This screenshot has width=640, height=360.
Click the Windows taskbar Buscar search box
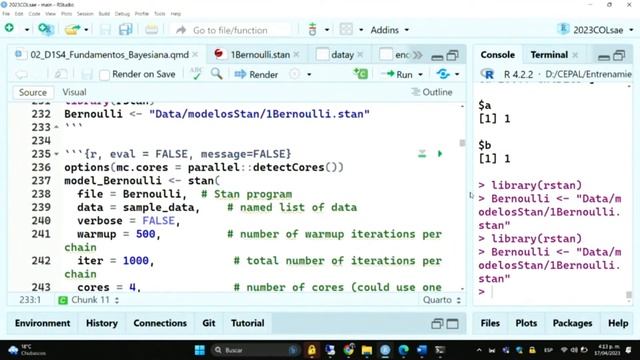(x=255, y=350)
